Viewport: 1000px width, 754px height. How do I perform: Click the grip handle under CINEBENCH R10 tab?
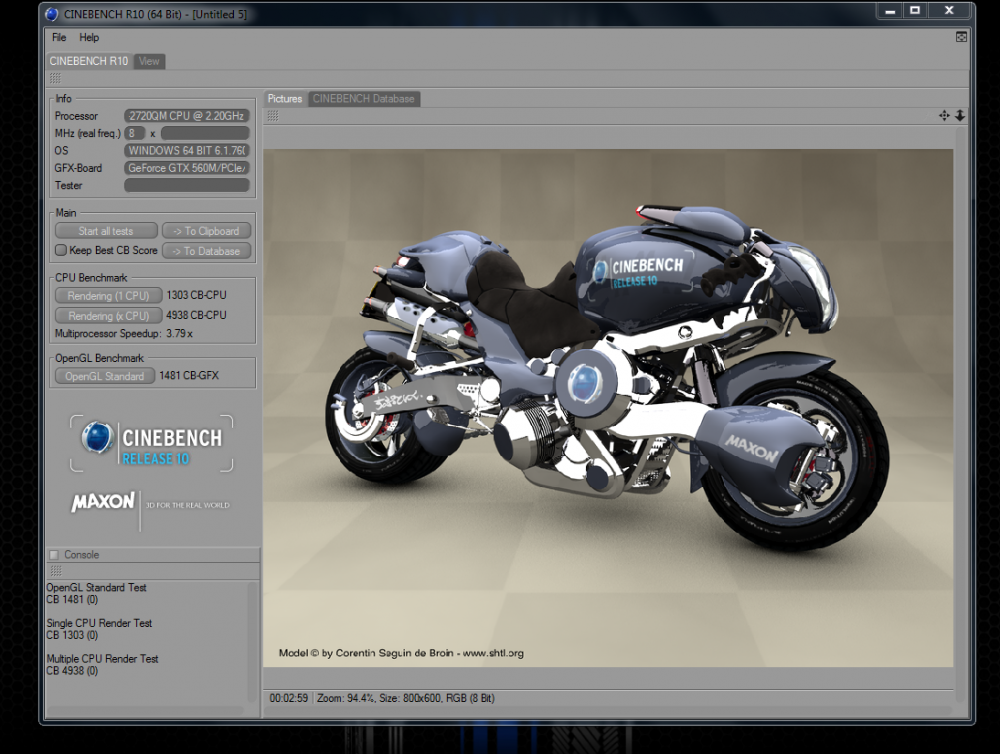point(55,78)
